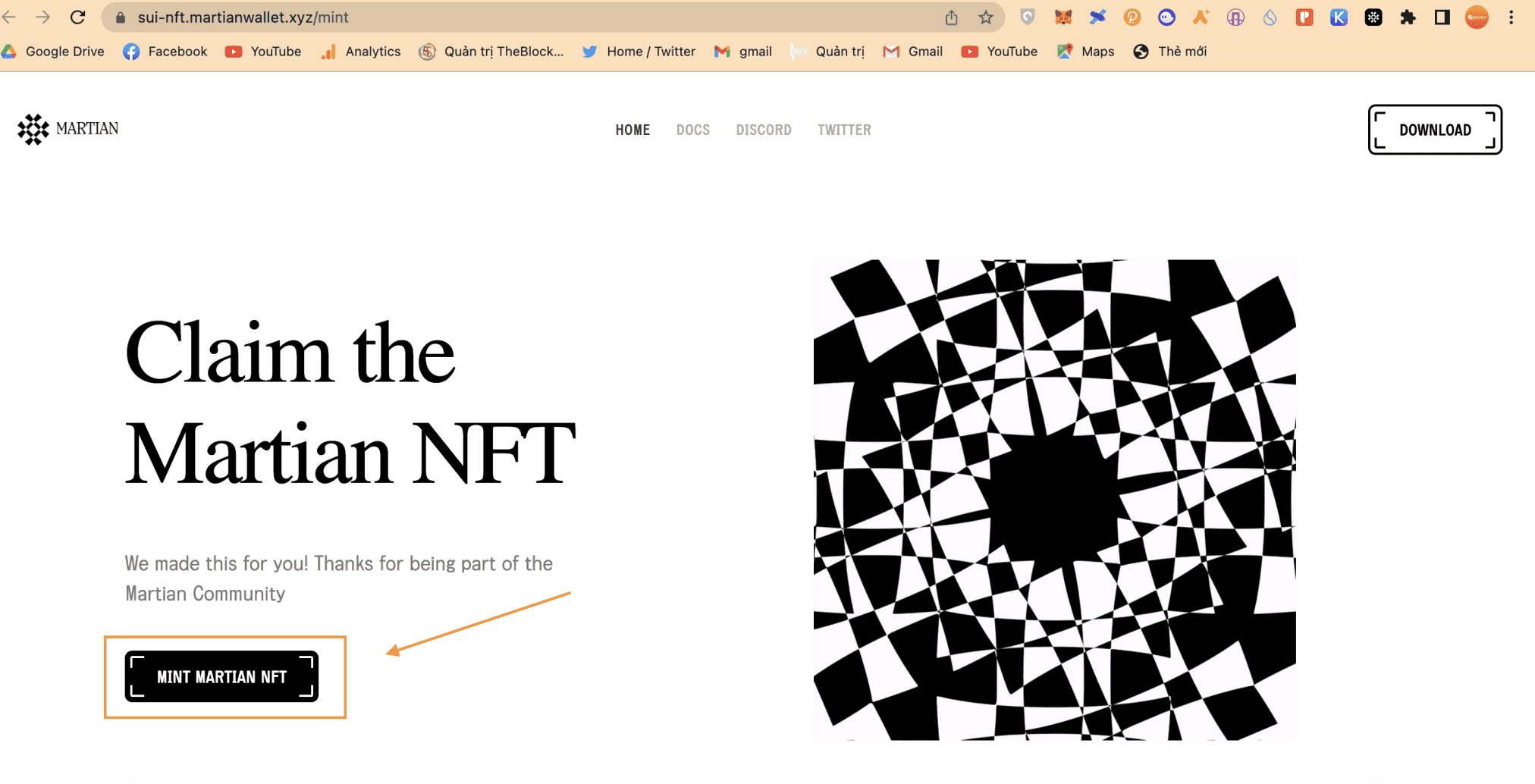1535x784 pixels.
Task: Open DISCORD in site navigation
Action: [764, 130]
